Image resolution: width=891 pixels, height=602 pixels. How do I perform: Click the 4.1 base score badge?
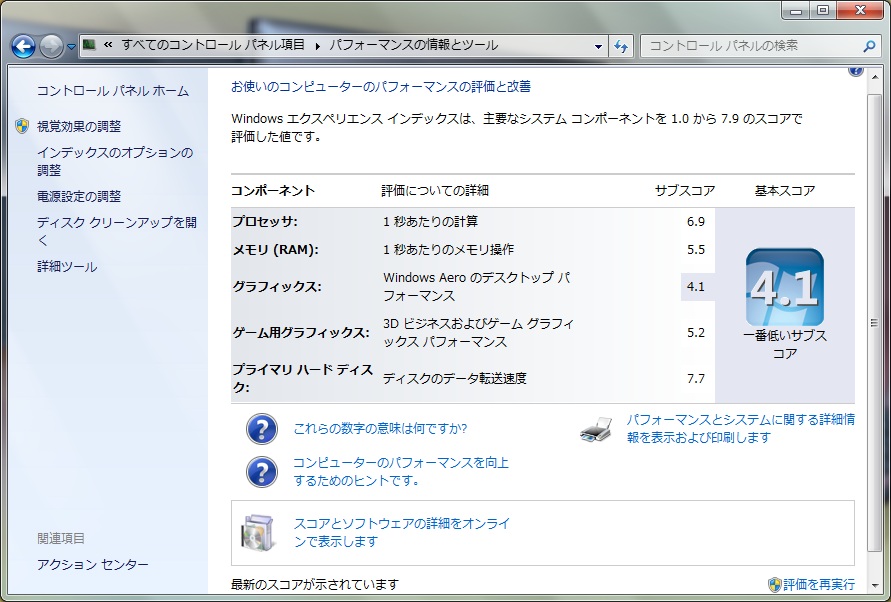tap(785, 287)
